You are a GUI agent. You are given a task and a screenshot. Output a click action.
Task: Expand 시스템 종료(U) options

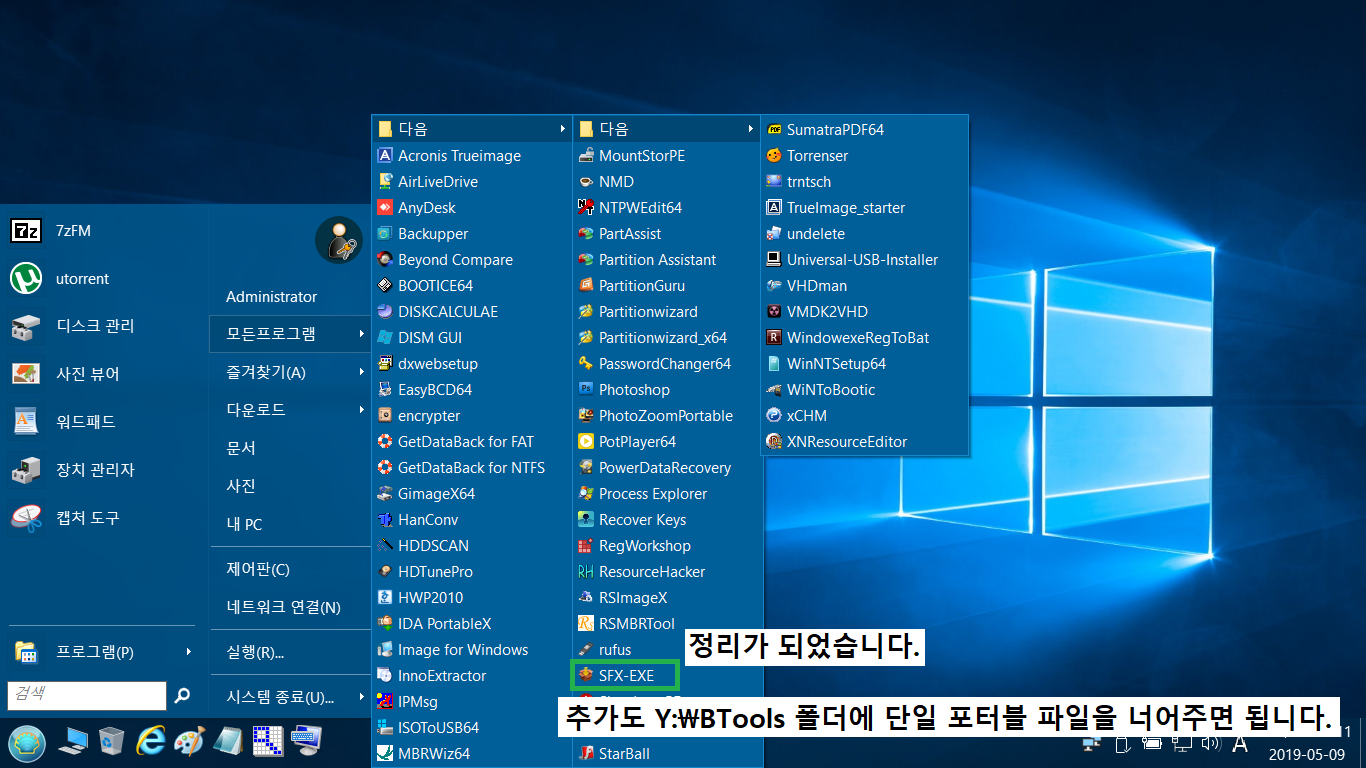290,697
